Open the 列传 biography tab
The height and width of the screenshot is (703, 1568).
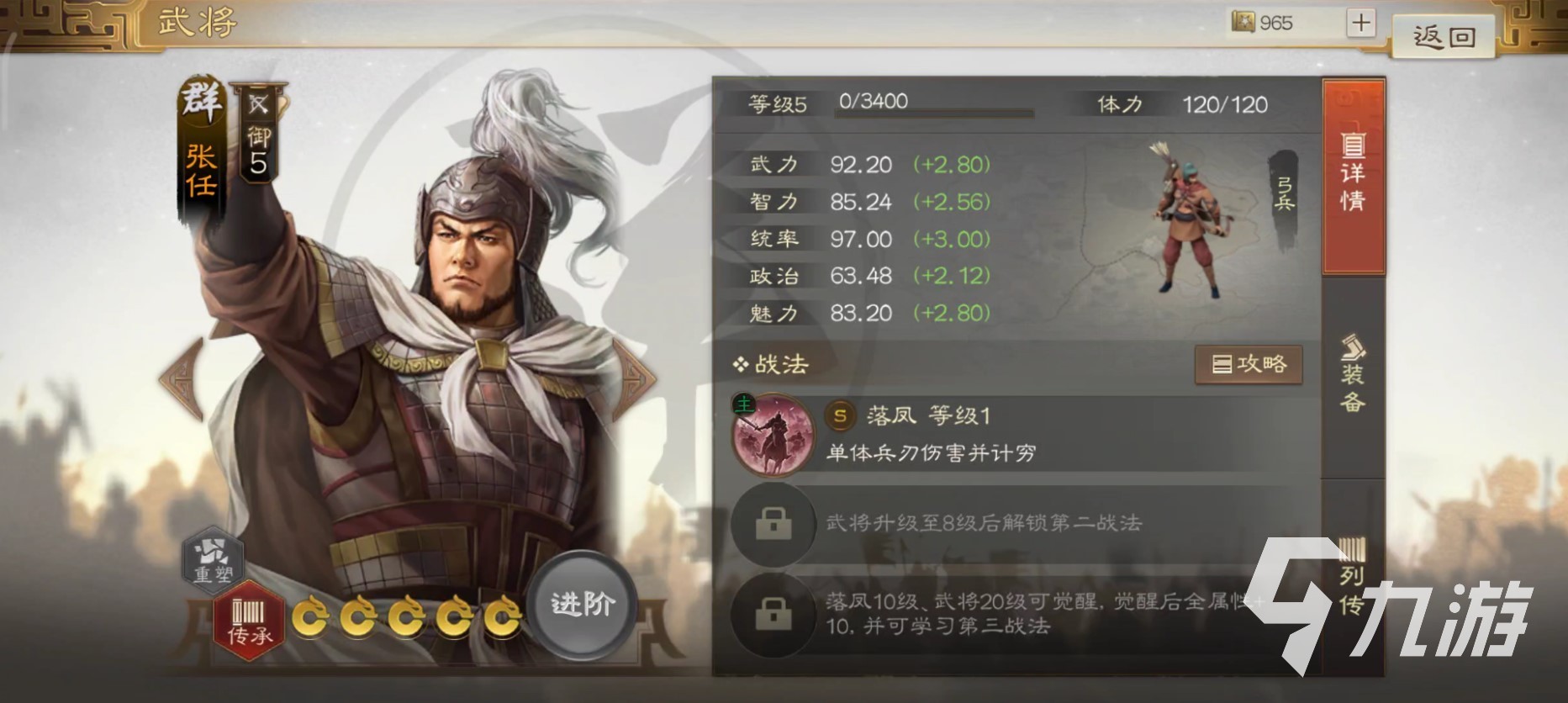click(1353, 576)
